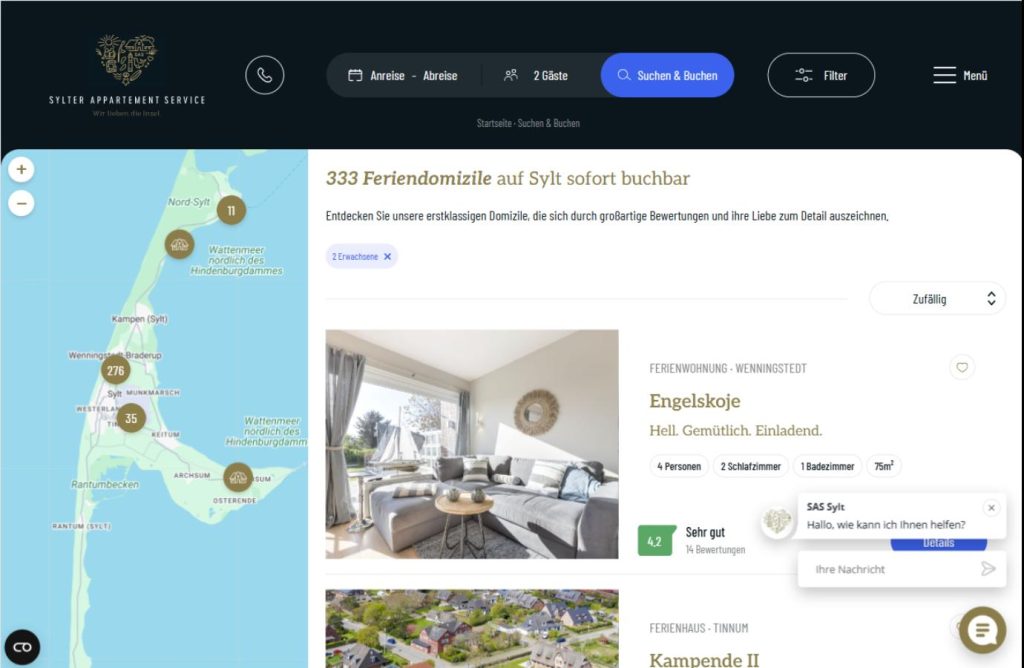
Task: Open the Anreise - Abreise date picker
Action: 402,76
